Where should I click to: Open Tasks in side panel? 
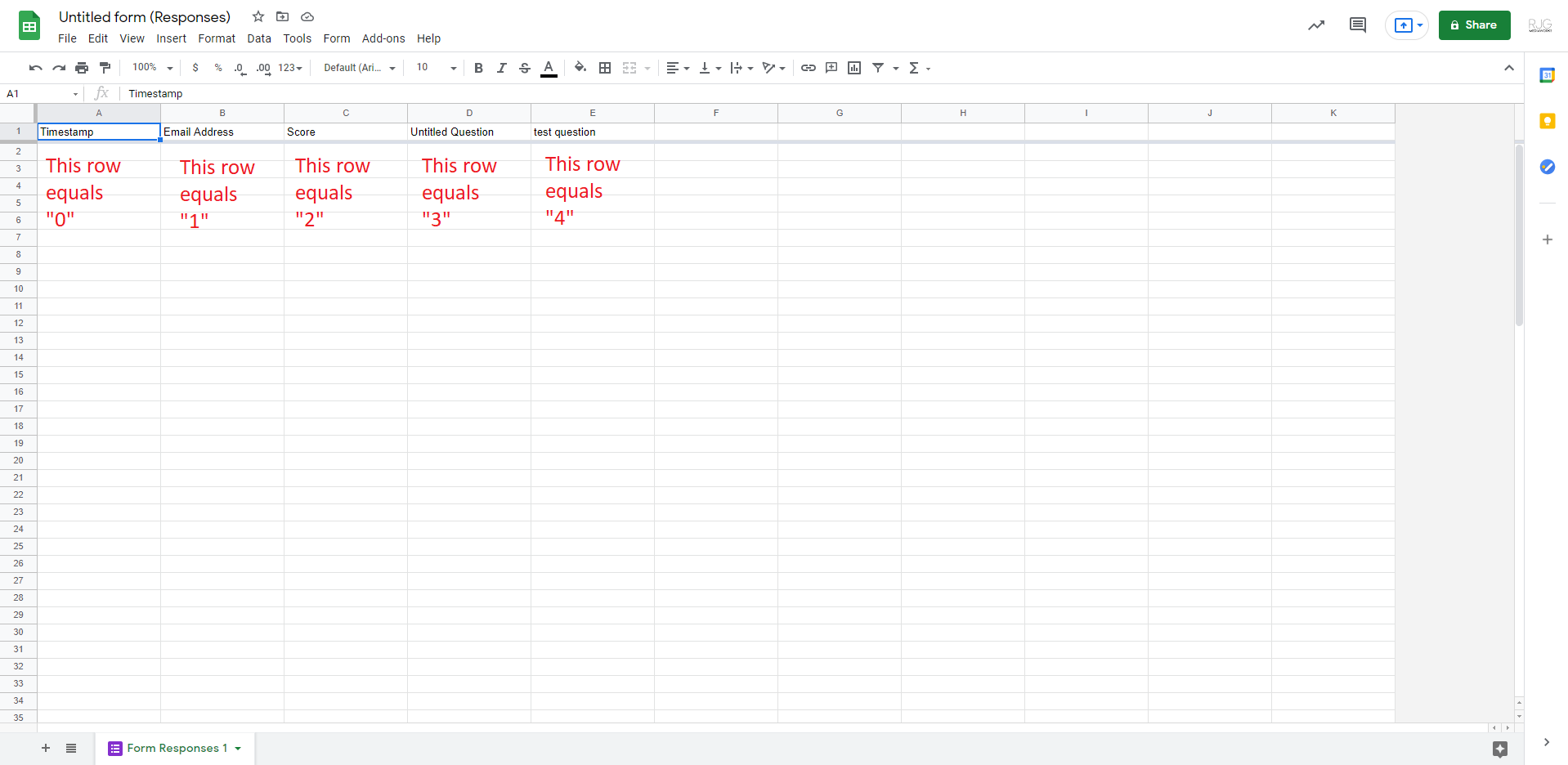[x=1547, y=167]
